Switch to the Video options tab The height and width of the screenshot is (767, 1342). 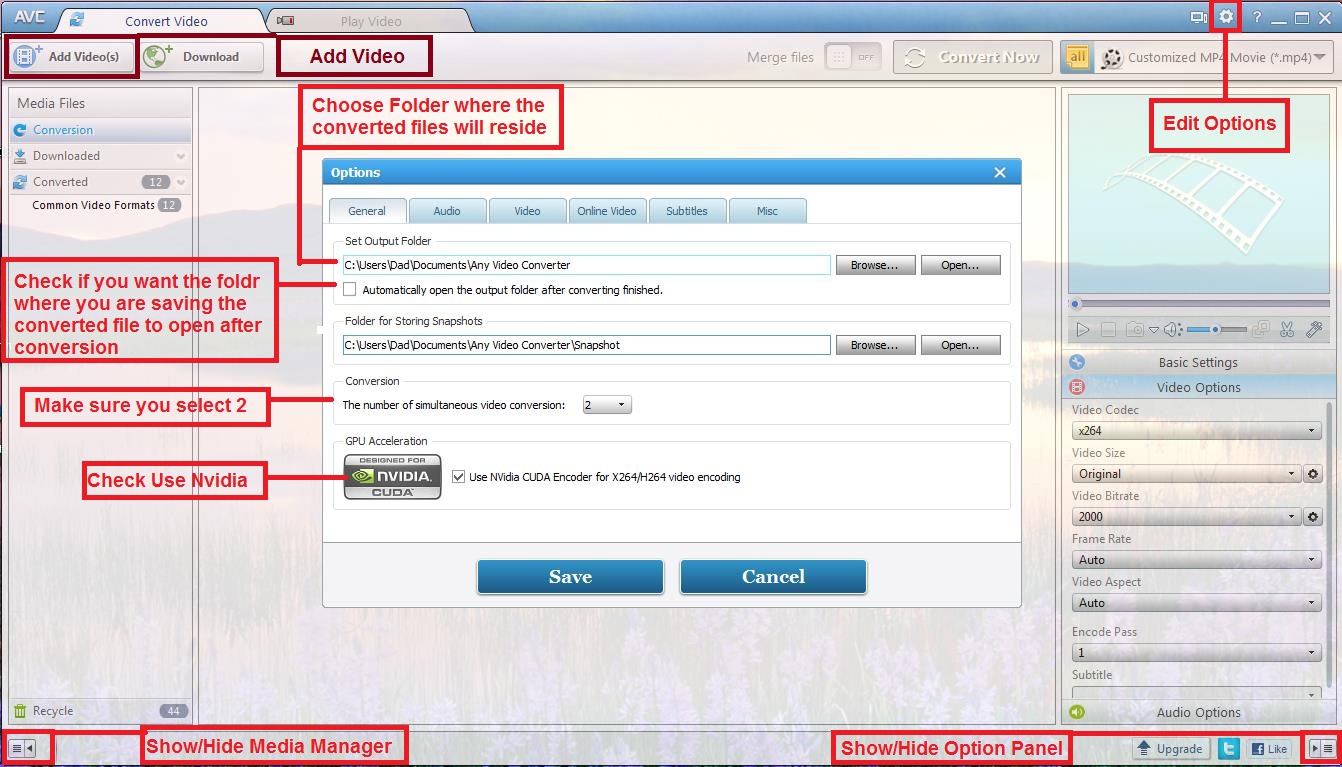pos(527,211)
